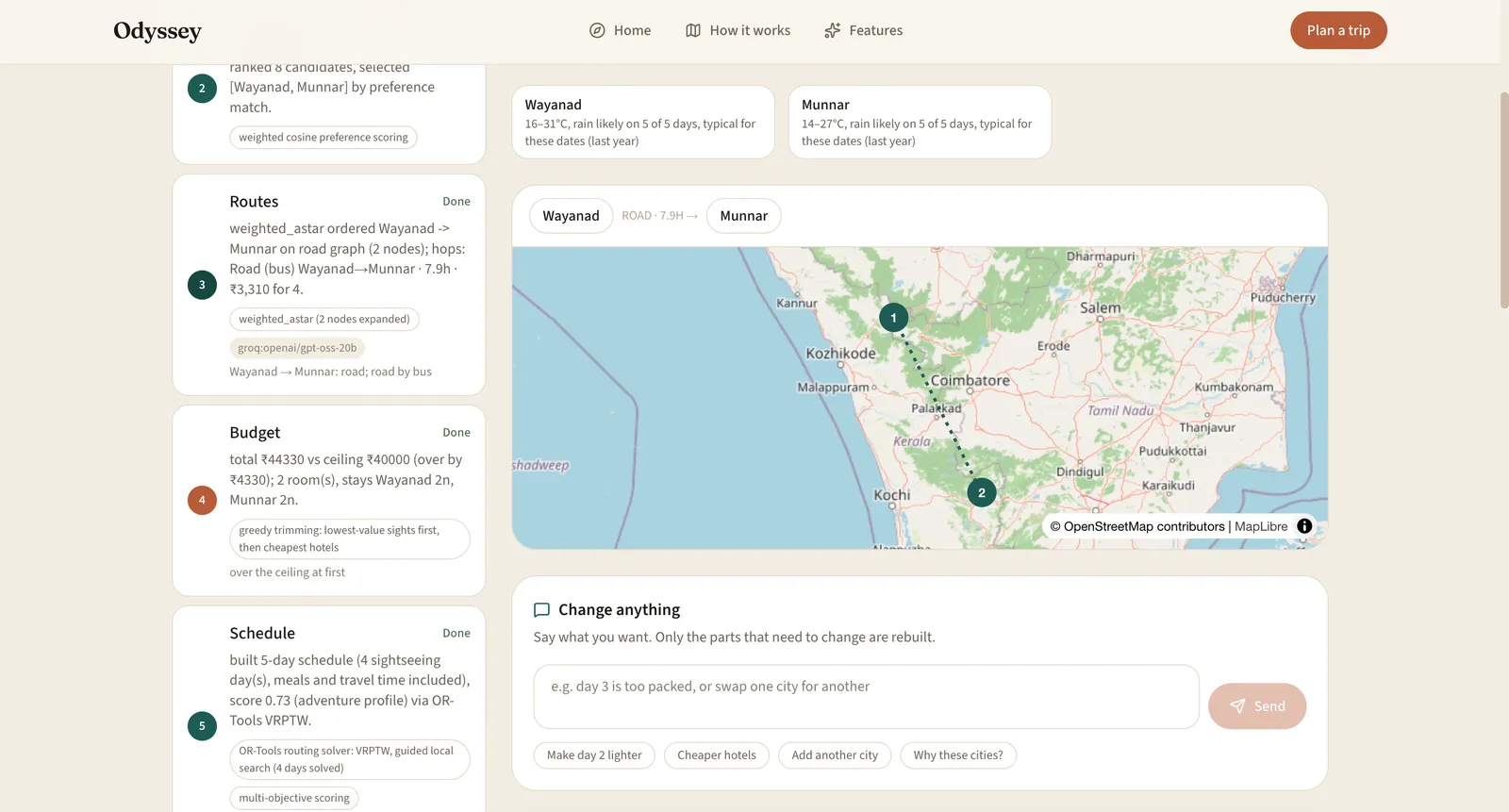Click the page vertical scrollbar

(x=1504, y=200)
